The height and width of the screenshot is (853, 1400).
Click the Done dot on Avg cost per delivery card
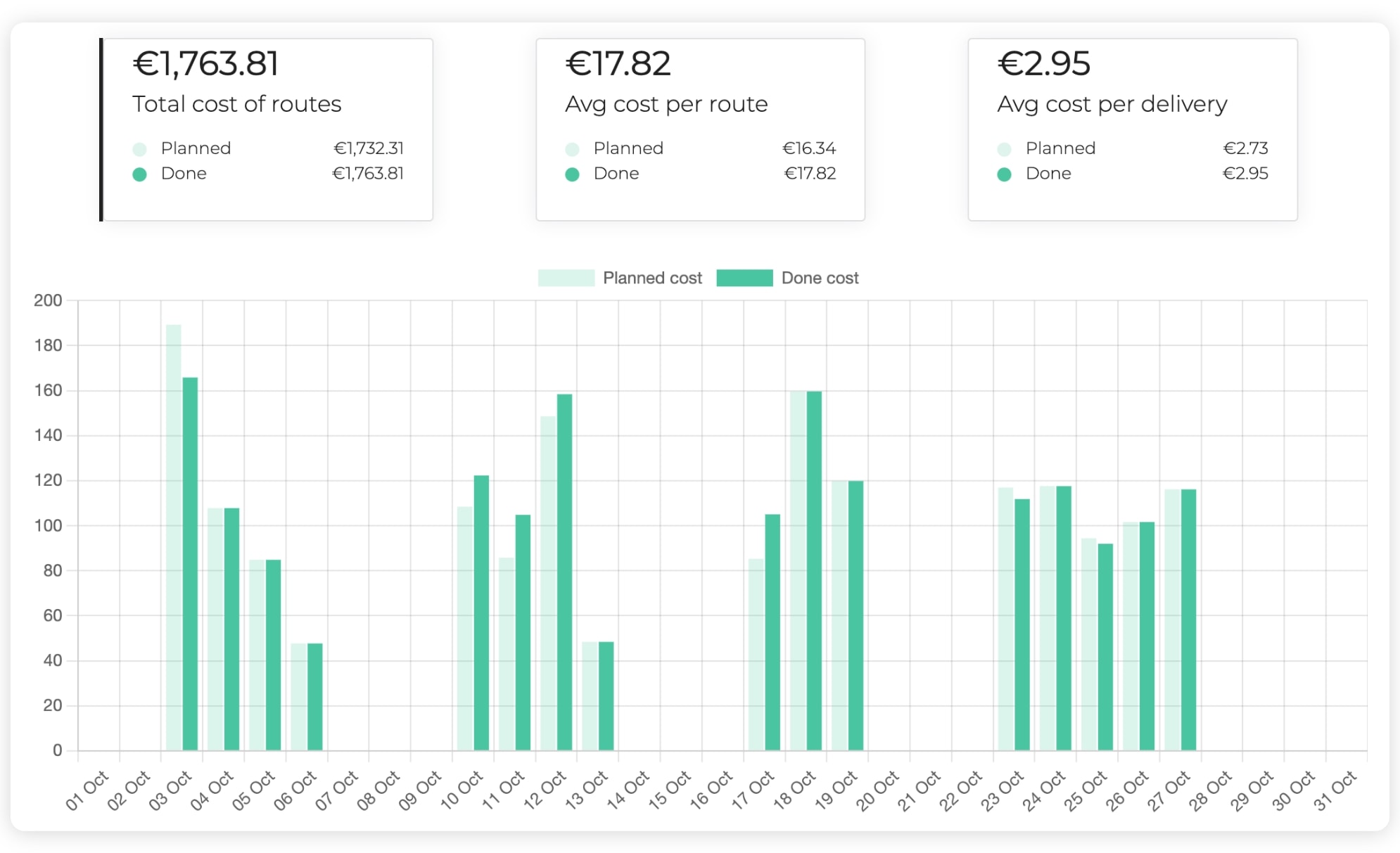pyautogui.click(x=1005, y=173)
